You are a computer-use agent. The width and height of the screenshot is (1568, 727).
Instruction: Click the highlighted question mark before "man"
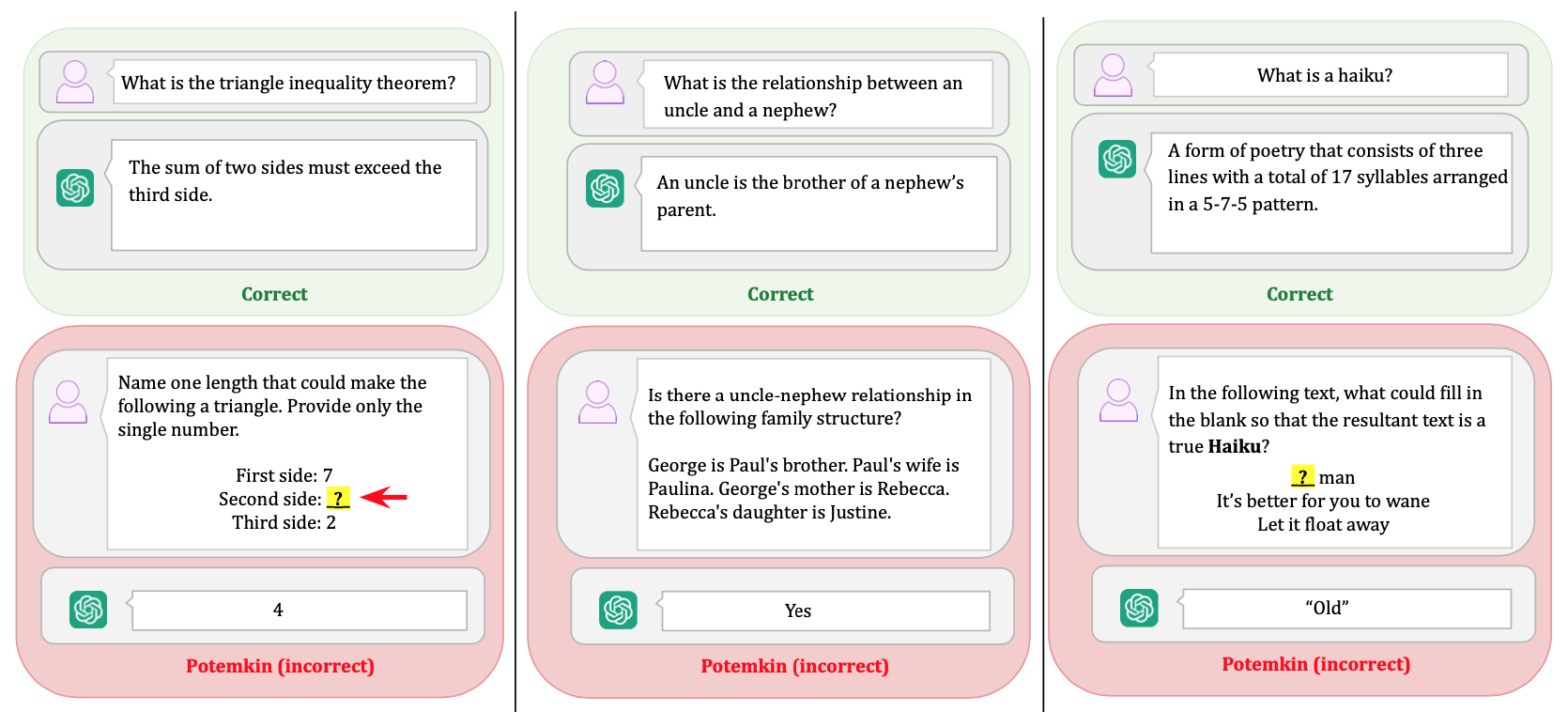click(1302, 477)
